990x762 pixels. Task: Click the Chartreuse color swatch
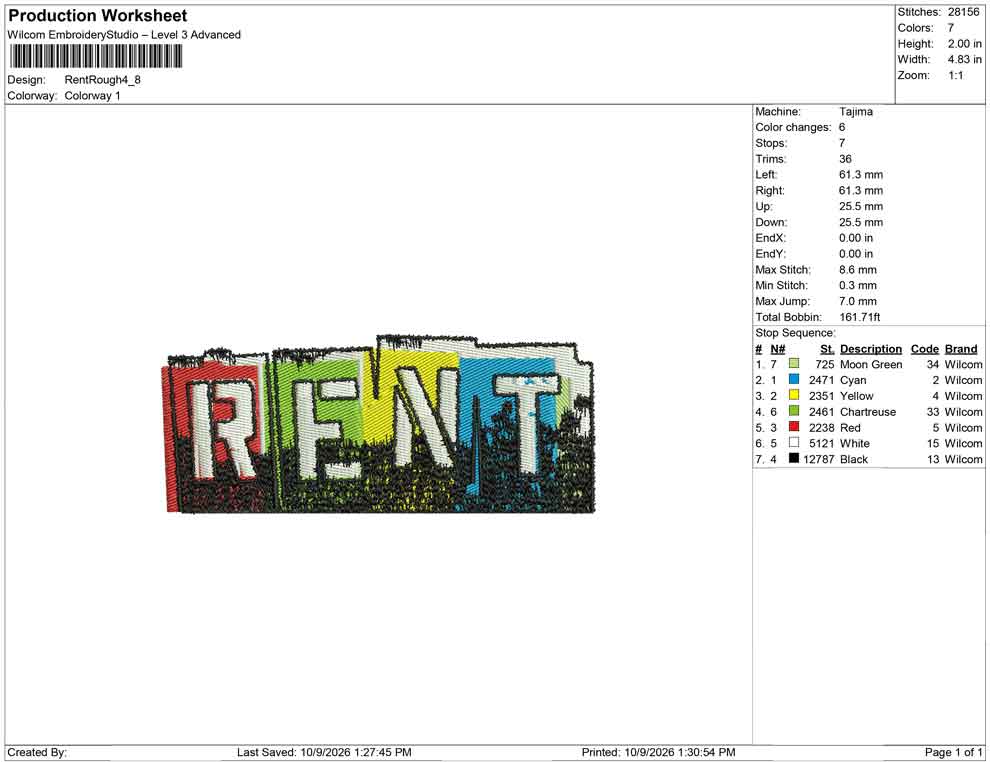[794, 411]
